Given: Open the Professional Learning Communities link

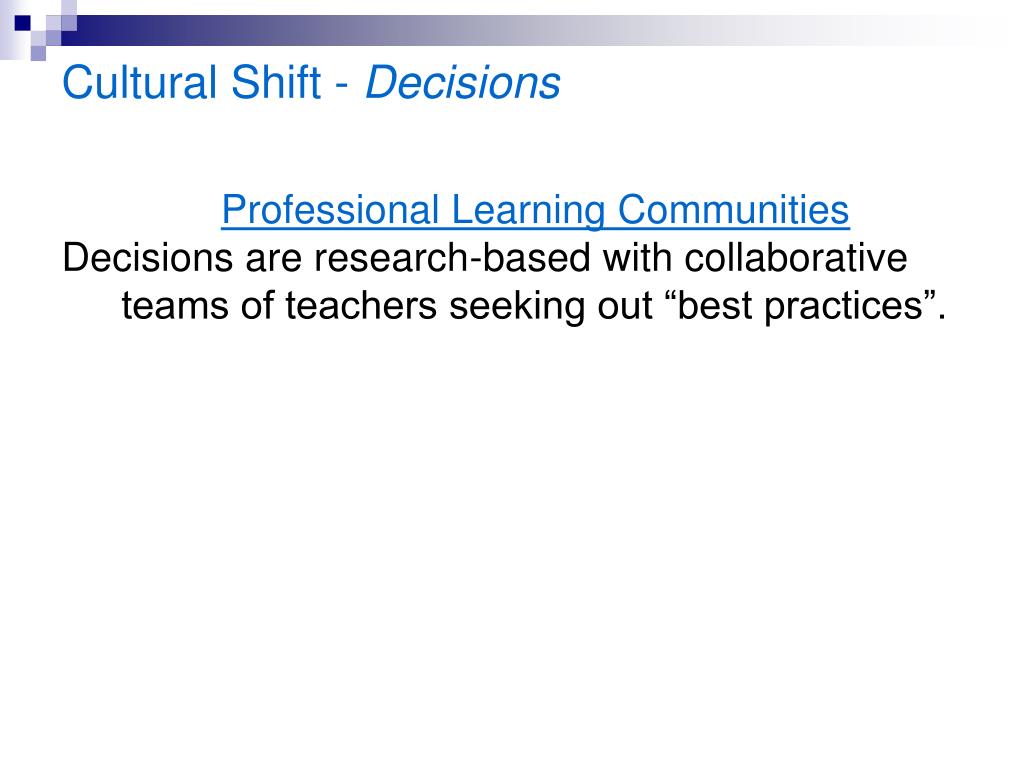Looking at the screenshot, I should [x=535, y=210].
